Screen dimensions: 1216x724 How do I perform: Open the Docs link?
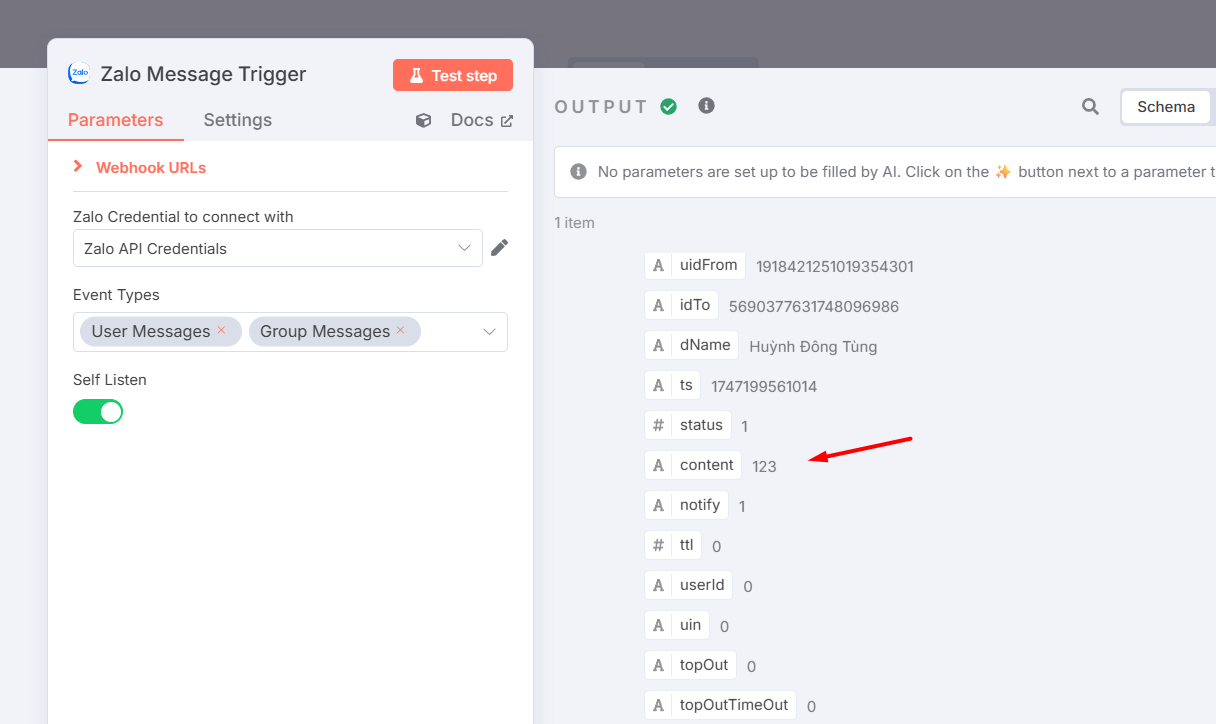[x=482, y=120]
